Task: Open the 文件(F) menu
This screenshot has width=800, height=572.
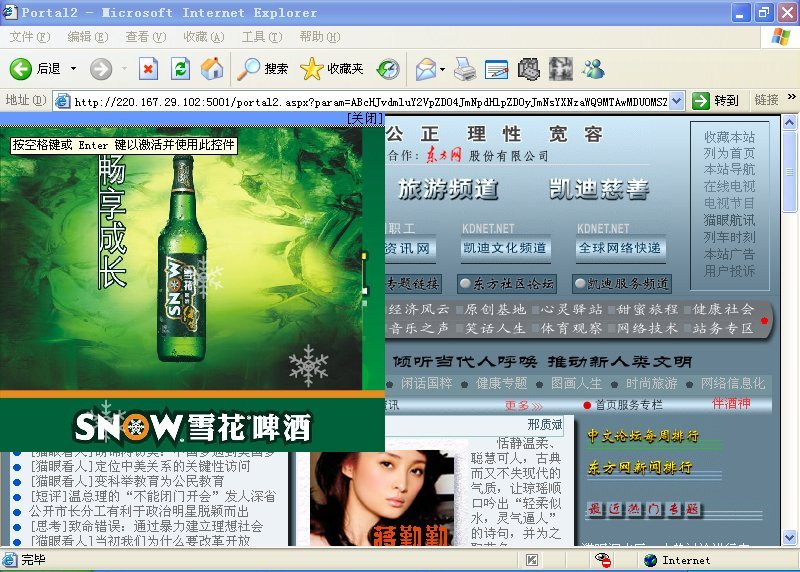Action: point(30,37)
